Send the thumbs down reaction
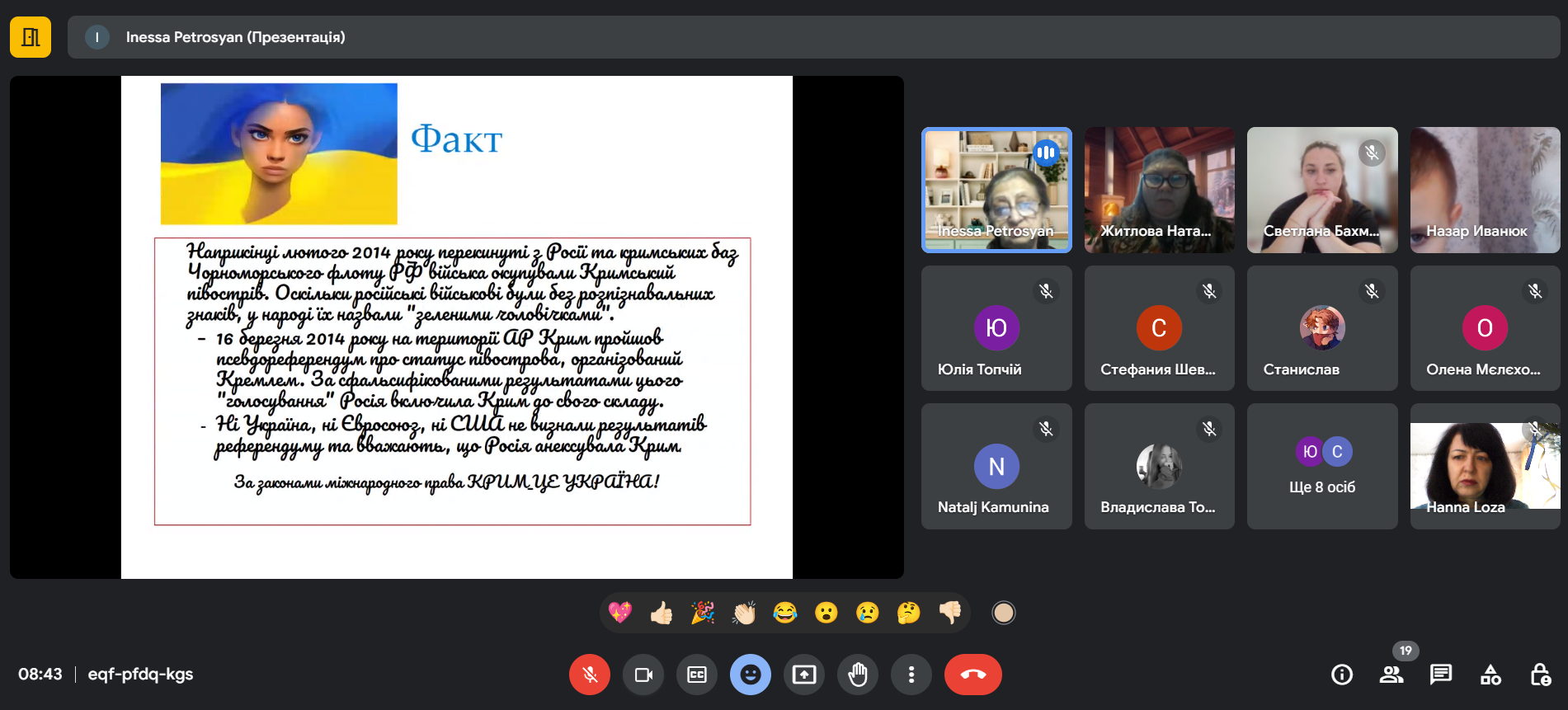The width and height of the screenshot is (1568, 710). coord(950,613)
